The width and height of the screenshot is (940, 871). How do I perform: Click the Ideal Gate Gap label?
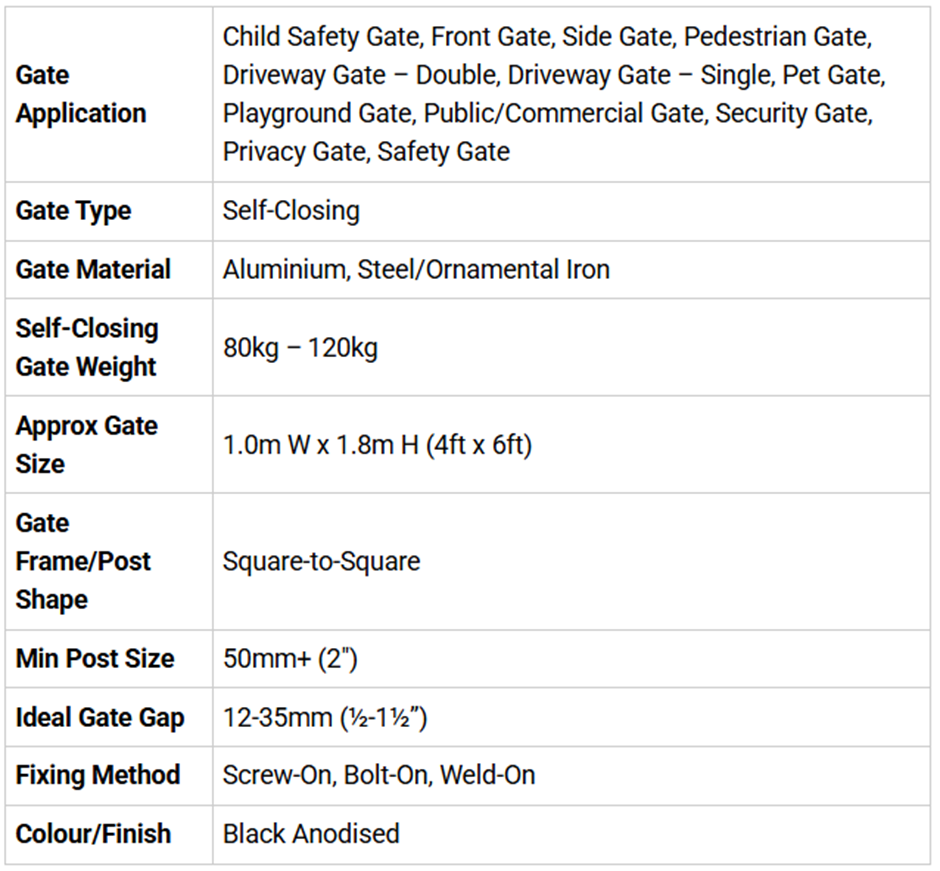tap(100, 717)
